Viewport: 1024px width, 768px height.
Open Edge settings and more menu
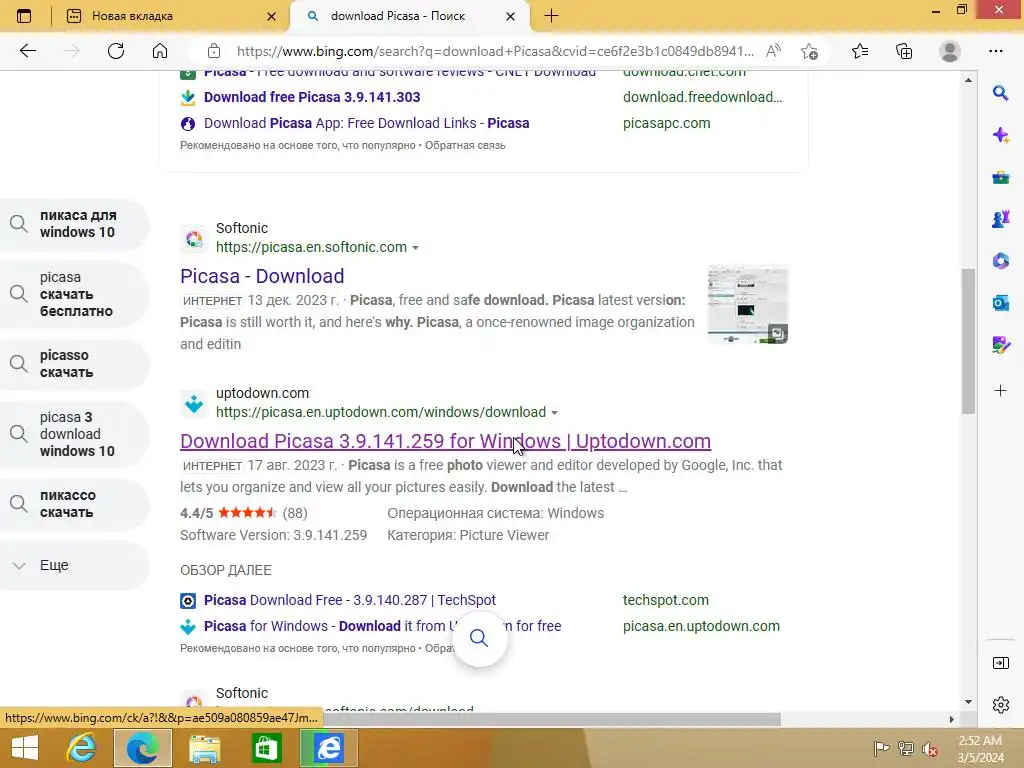pyautogui.click(x=995, y=51)
